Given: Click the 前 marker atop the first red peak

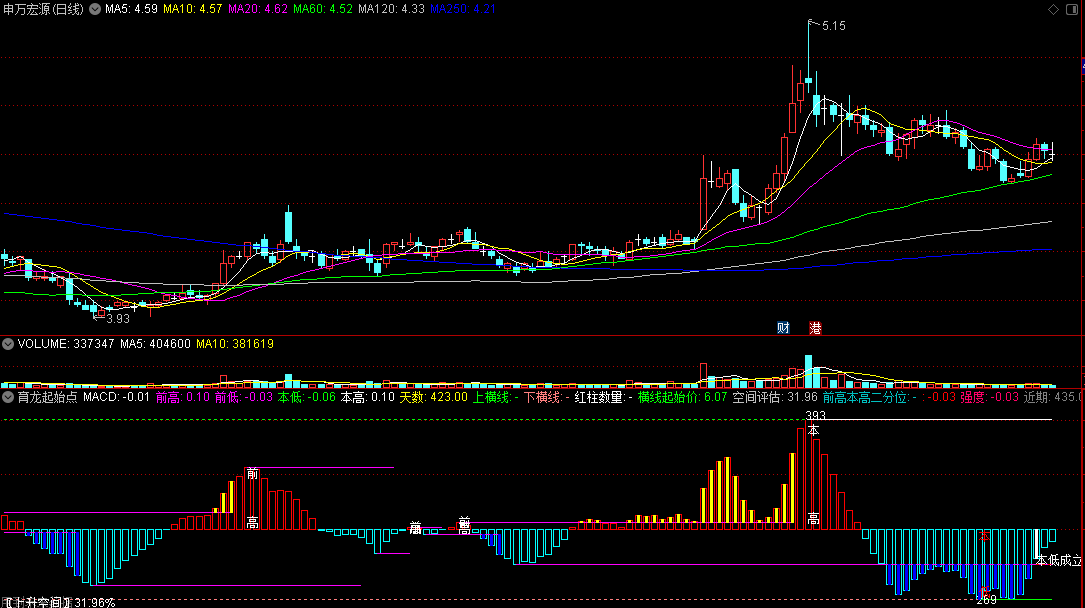Looking at the screenshot, I should (253, 473).
